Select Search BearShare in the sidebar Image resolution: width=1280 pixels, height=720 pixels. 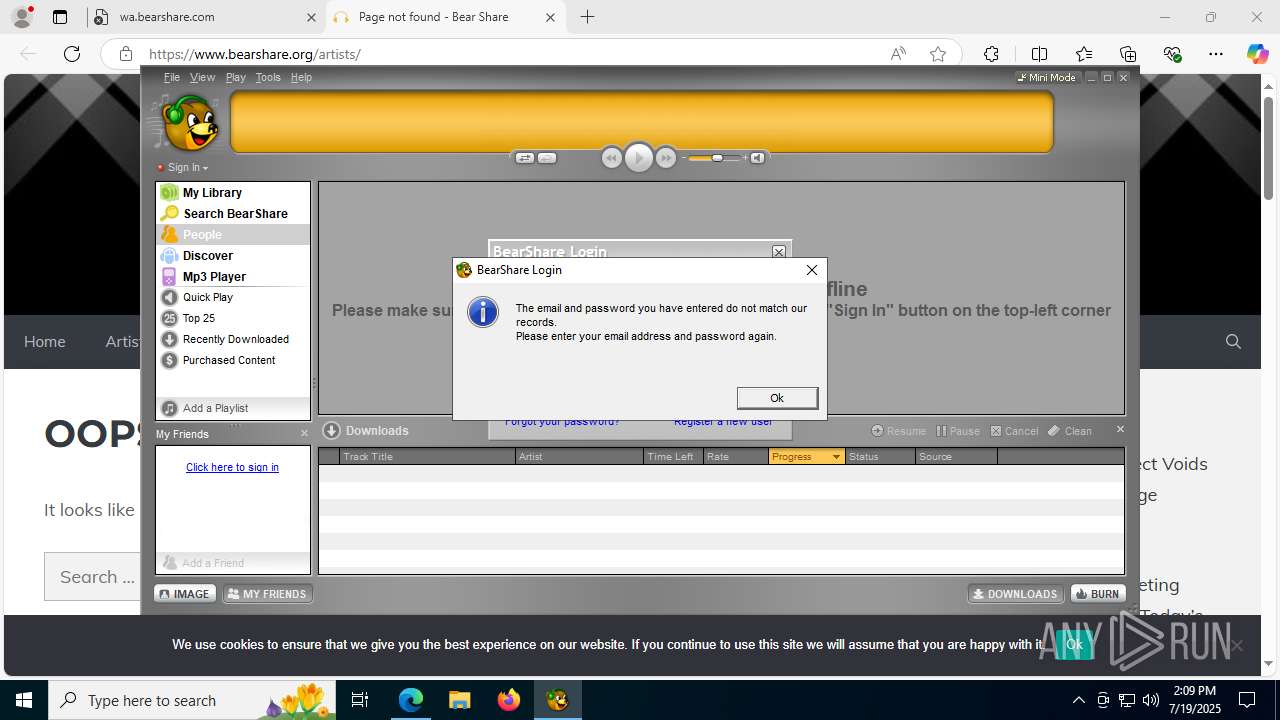tap(233, 213)
